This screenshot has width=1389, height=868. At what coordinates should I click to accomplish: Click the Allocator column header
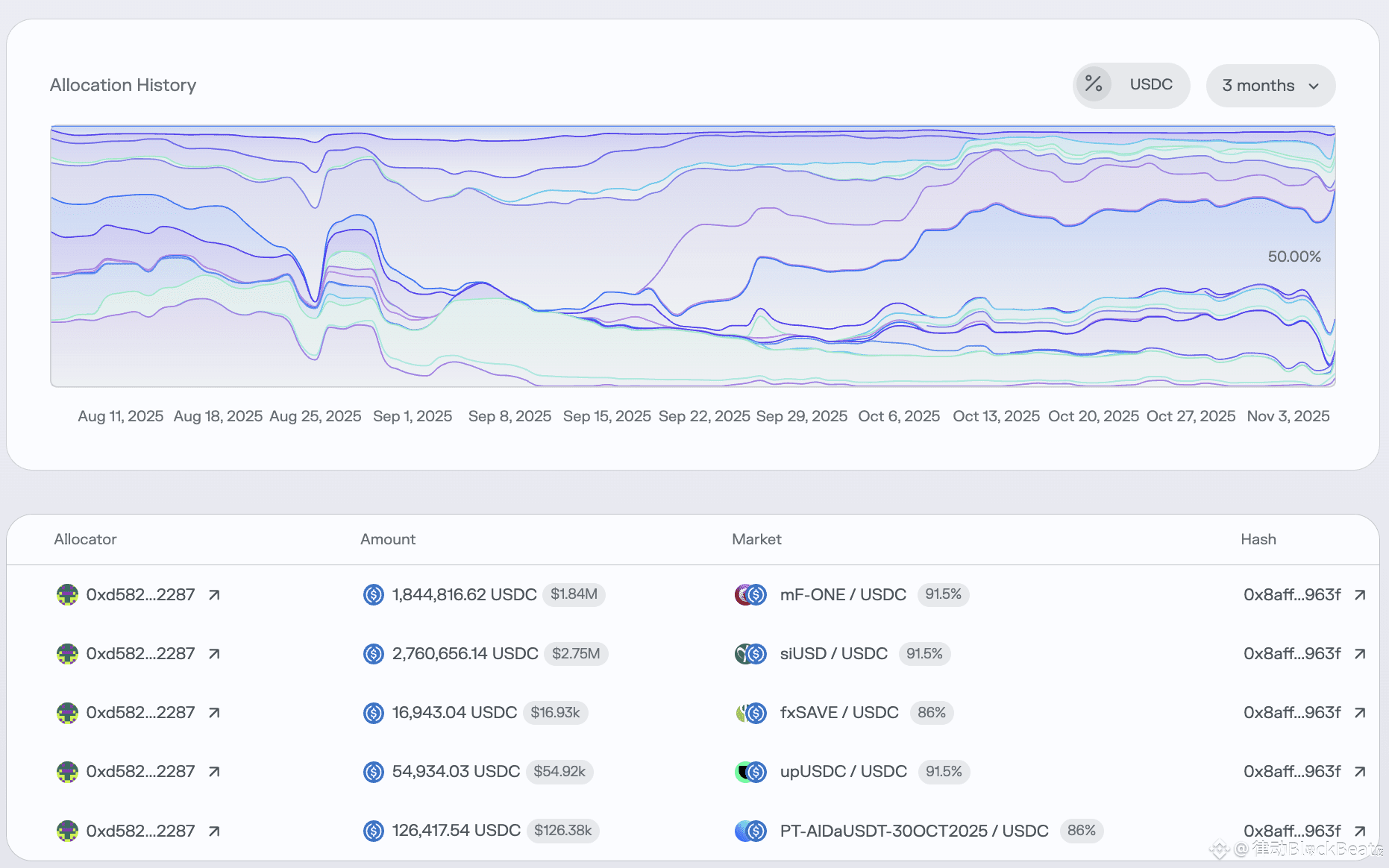click(85, 539)
